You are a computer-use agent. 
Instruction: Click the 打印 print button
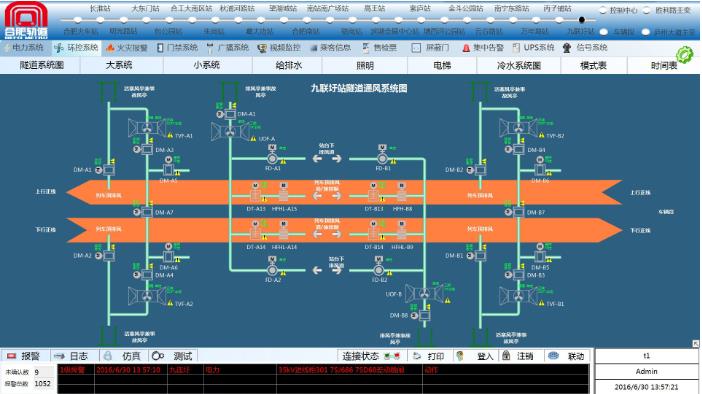point(429,356)
